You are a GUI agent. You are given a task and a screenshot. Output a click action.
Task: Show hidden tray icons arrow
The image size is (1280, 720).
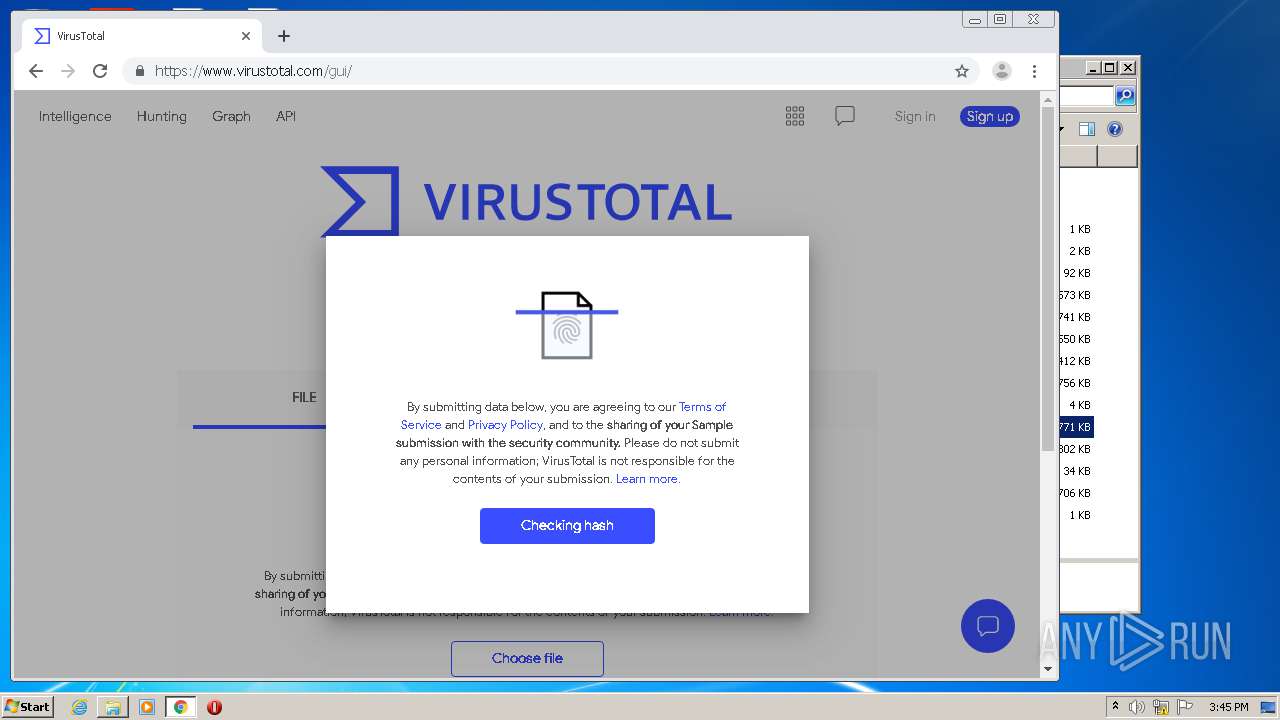[x=1115, y=706]
